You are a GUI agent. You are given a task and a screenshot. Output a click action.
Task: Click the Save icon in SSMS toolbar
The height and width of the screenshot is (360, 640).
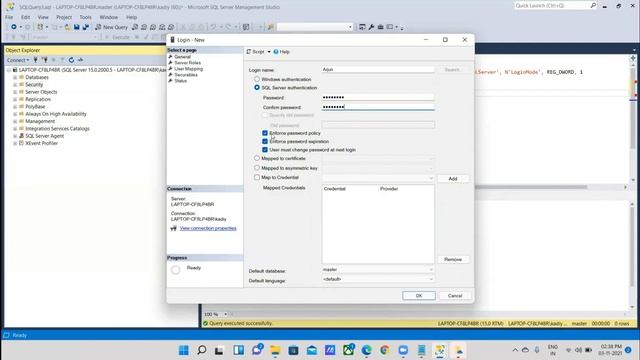(x=76, y=27)
